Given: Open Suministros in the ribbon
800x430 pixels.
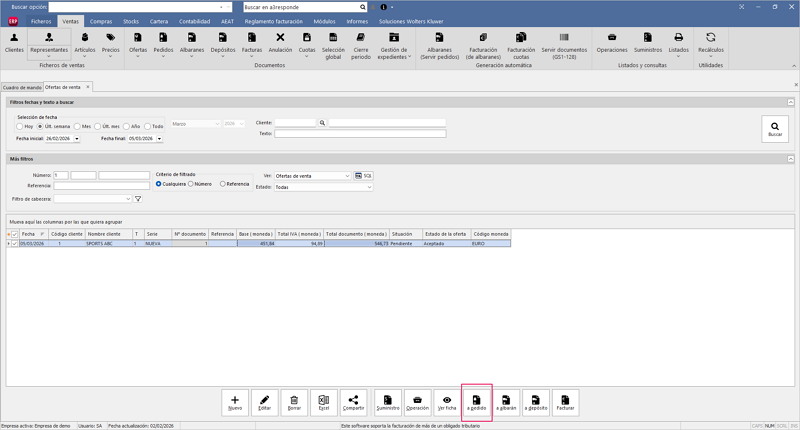Looking at the screenshot, I should click(x=648, y=43).
